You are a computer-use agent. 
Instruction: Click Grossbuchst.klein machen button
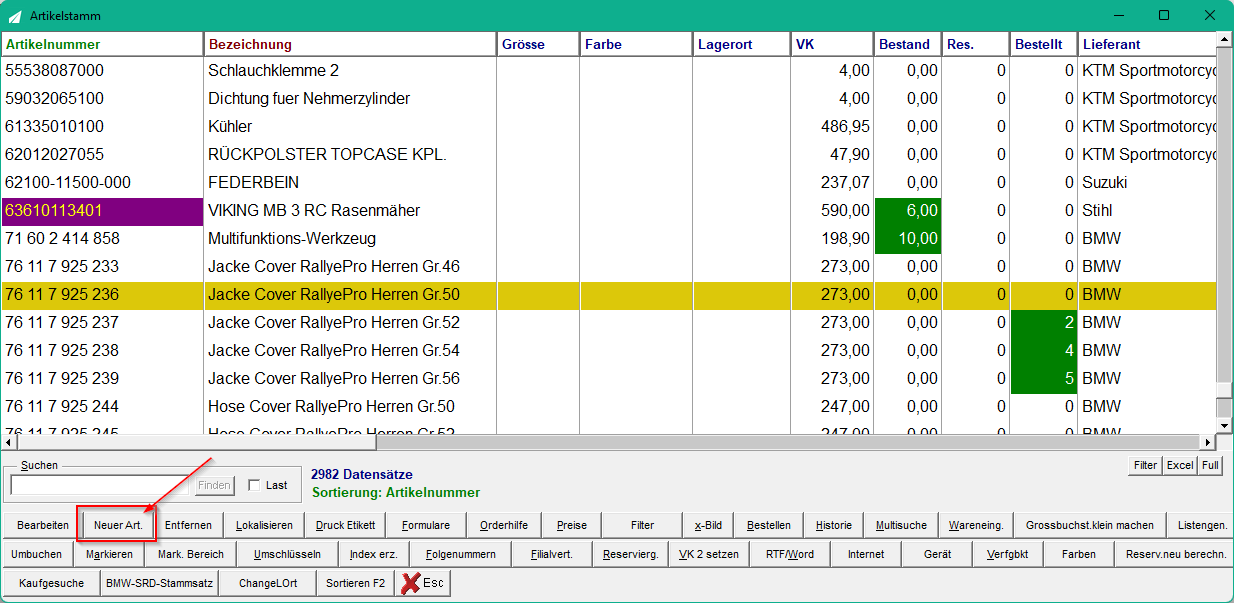click(1089, 525)
